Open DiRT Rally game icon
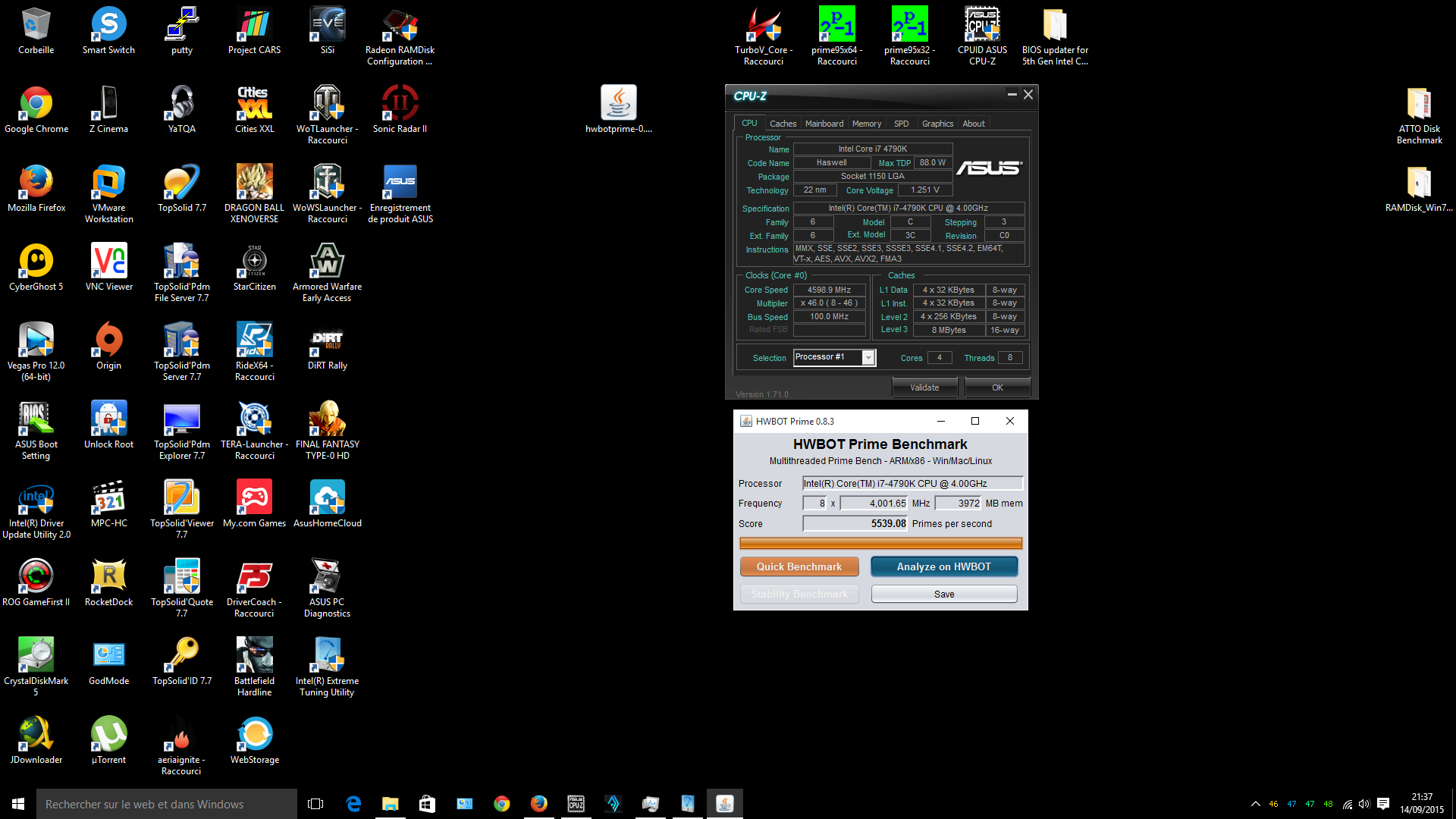The height and width of the screenshot is (819, 1456). (x=327, y=347)
